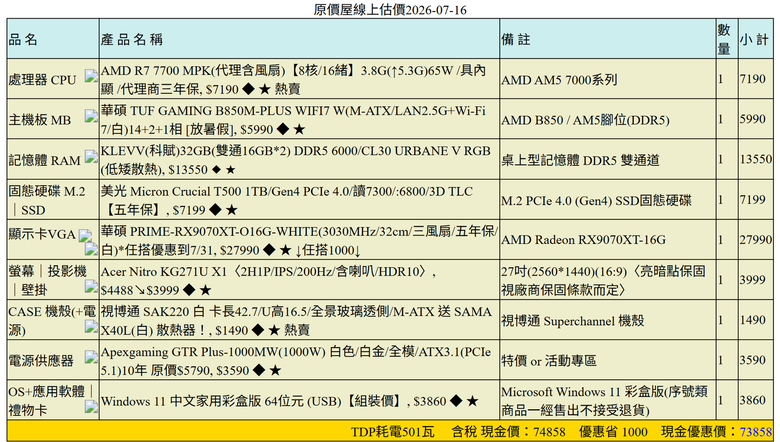Viewport: 780px width, 442px height.
Task: Select the 記憶體 RAM category label
Action: (x=44, y=160)
